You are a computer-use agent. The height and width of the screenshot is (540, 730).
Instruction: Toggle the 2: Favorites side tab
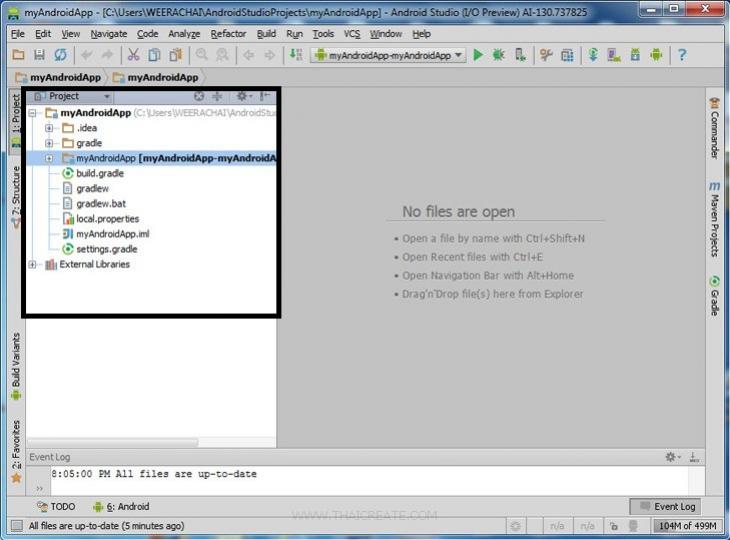15,451
